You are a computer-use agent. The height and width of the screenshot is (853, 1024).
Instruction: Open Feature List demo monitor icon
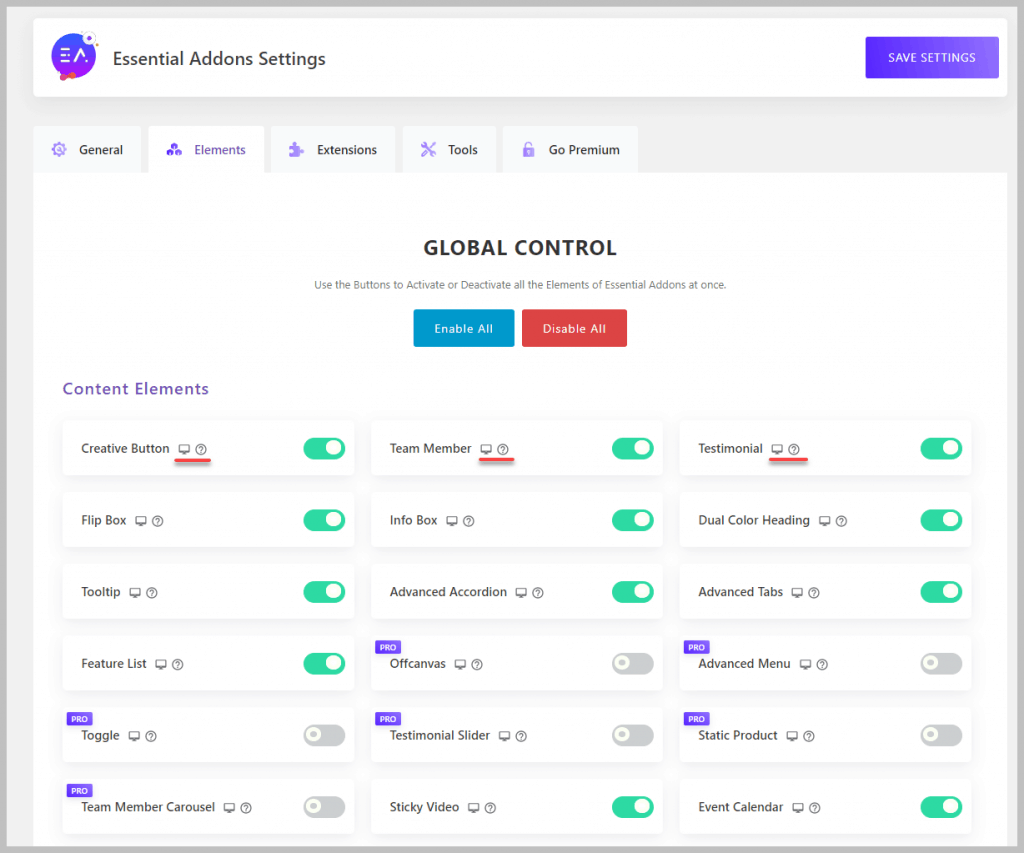pyautogui.click(x=161, y=665)
